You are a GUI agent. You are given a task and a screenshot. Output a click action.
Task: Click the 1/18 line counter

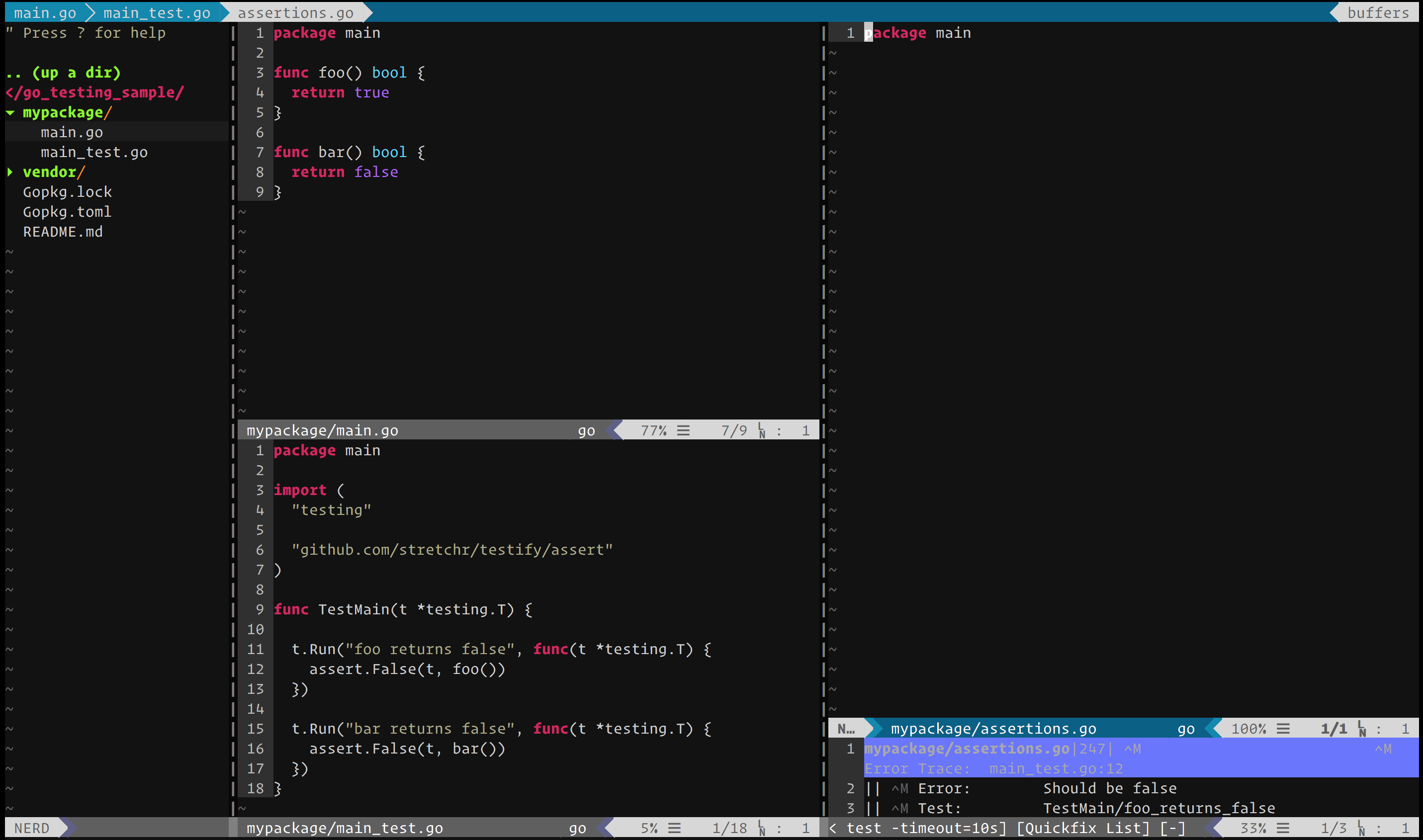(729, 828)
